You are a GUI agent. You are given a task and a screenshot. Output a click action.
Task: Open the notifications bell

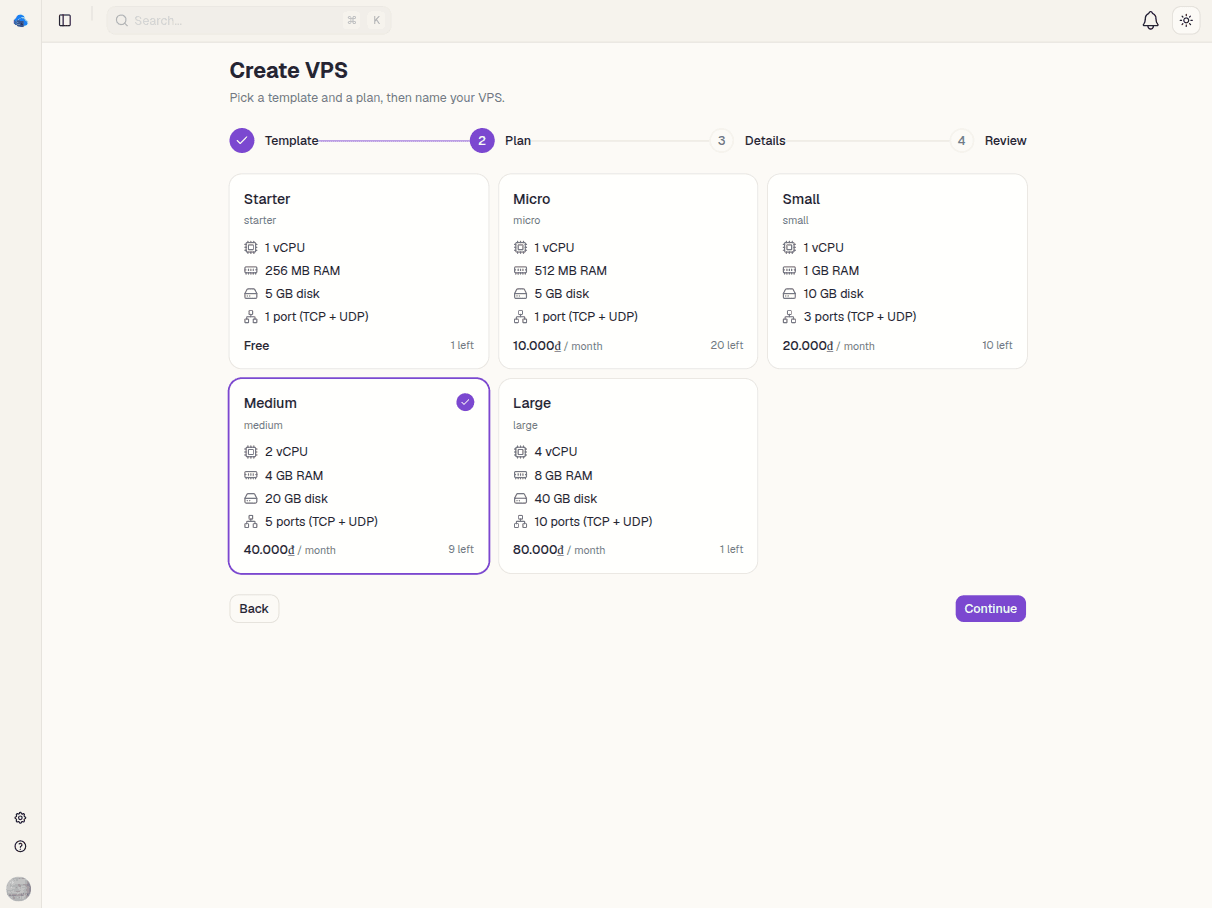[x=1150, y=20]
